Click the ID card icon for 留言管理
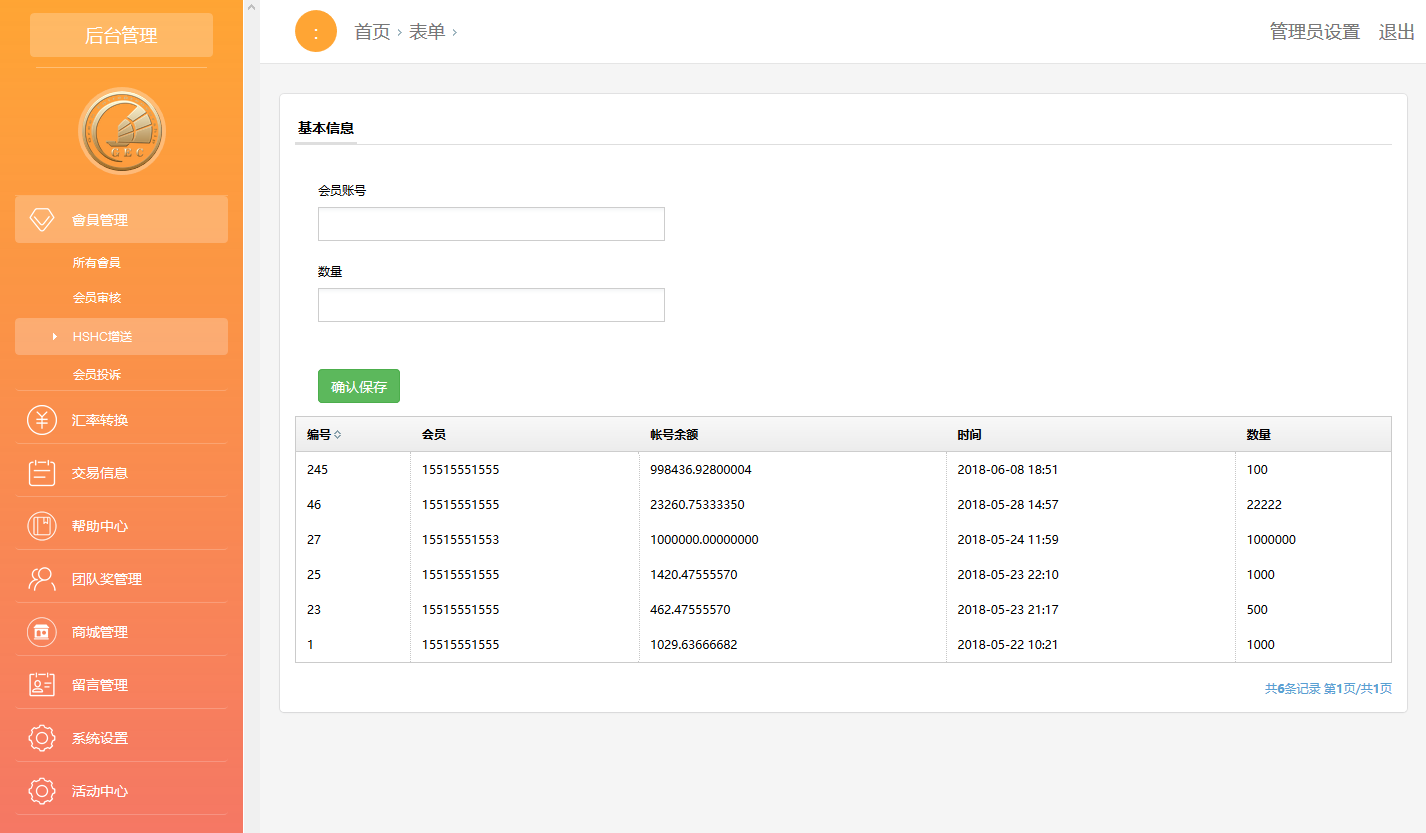Image resolution: width=1426 pixels, height=833 pixels. pos(42,685)
